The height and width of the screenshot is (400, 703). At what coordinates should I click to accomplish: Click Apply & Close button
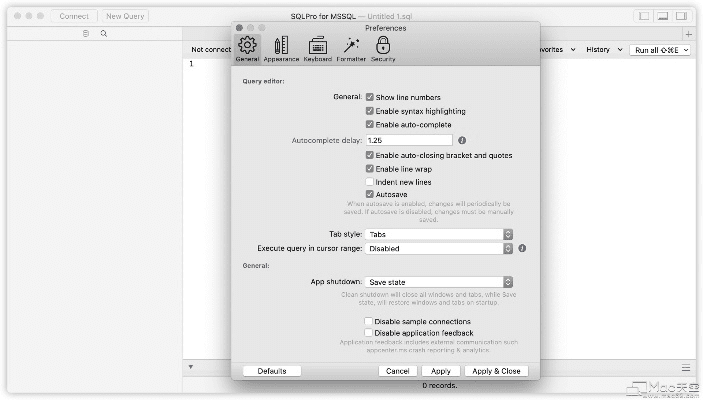pos(496,371)
